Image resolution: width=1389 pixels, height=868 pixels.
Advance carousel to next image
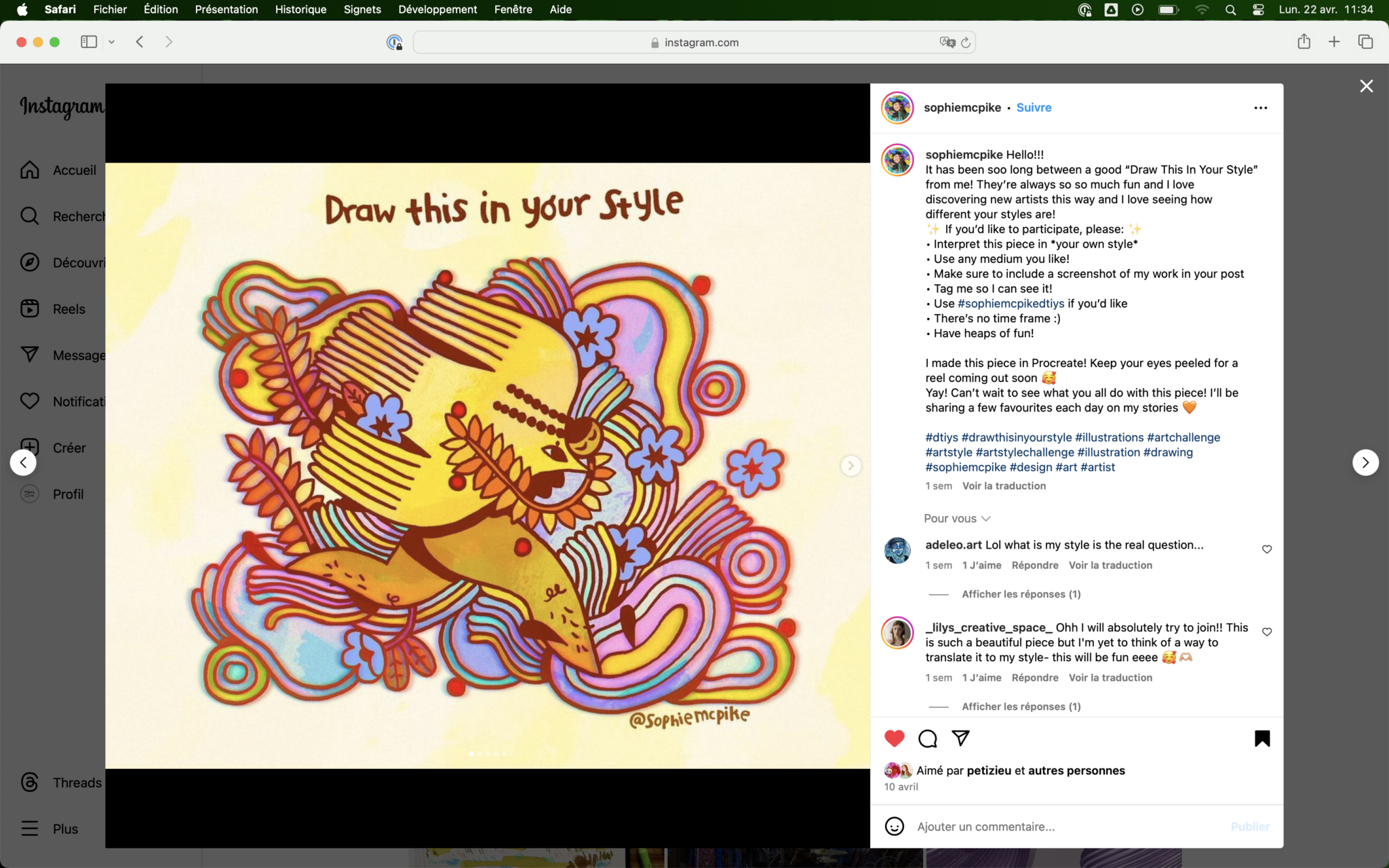coord(850,466)
